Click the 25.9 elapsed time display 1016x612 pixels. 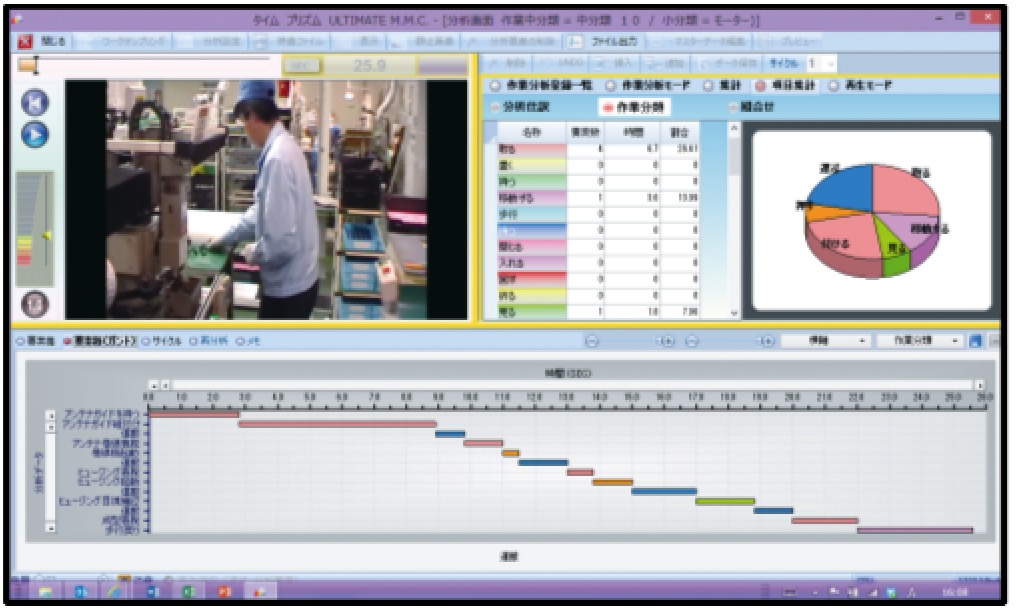tap(369, 65)
